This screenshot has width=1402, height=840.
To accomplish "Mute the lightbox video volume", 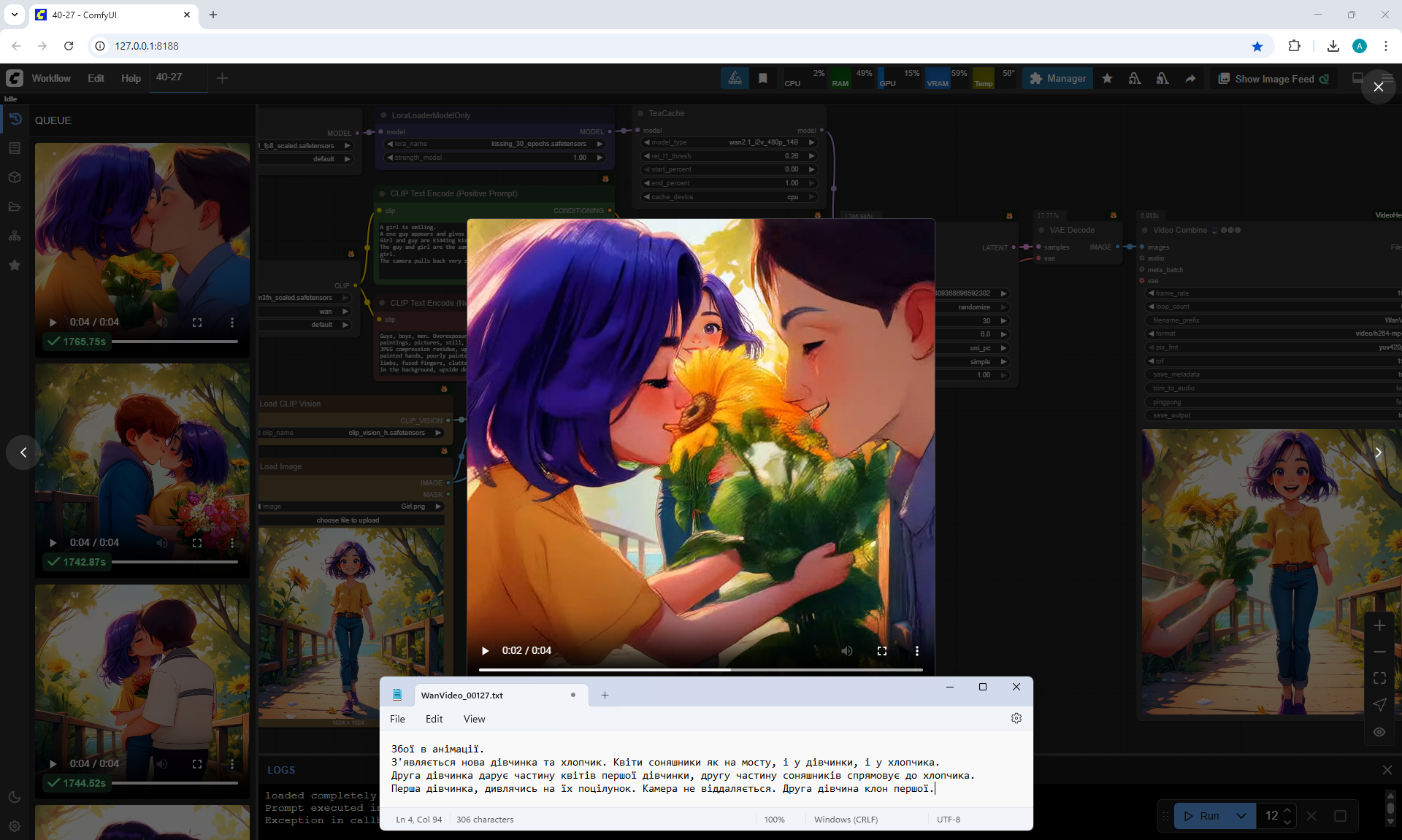I will [847, 650].
